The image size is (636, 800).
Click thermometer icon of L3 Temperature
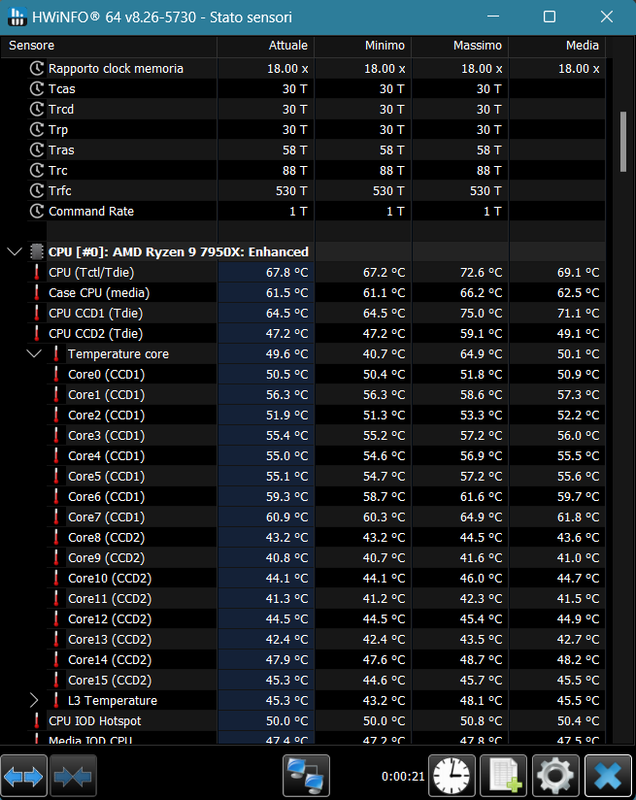56,701
